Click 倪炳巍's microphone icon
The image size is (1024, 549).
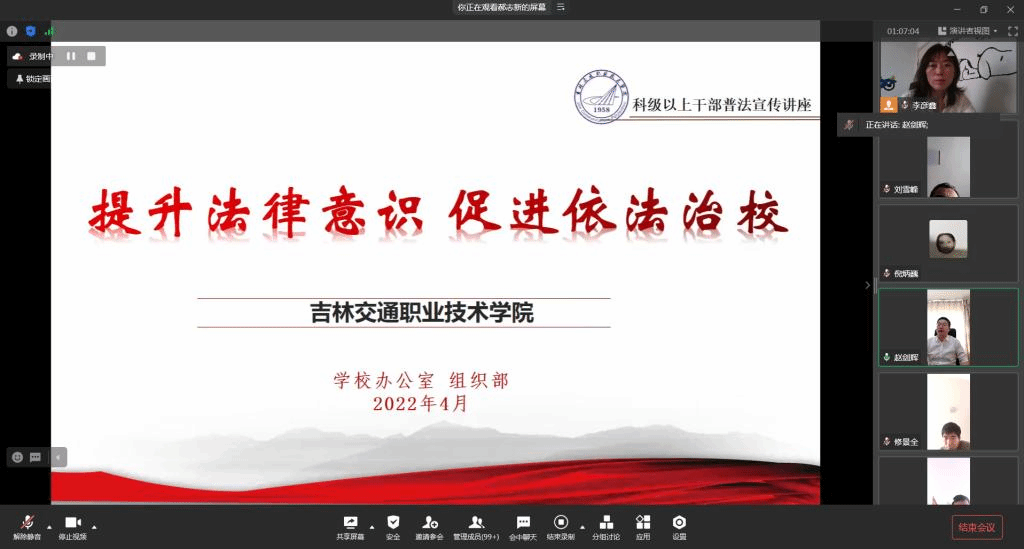pyautogui.click(x=887, y=274)
